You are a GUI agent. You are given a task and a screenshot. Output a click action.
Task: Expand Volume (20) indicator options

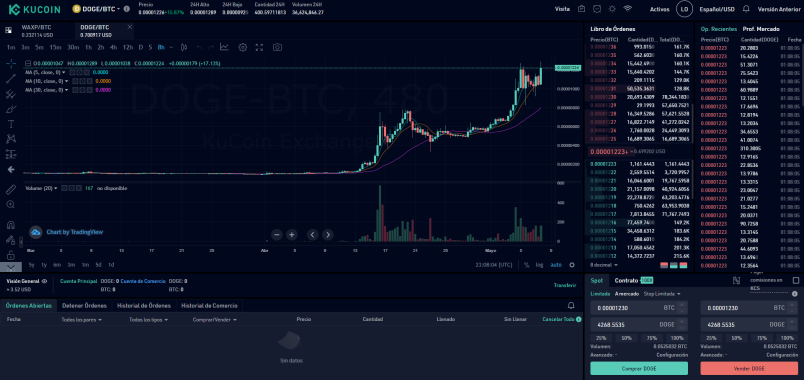(55, 188)
